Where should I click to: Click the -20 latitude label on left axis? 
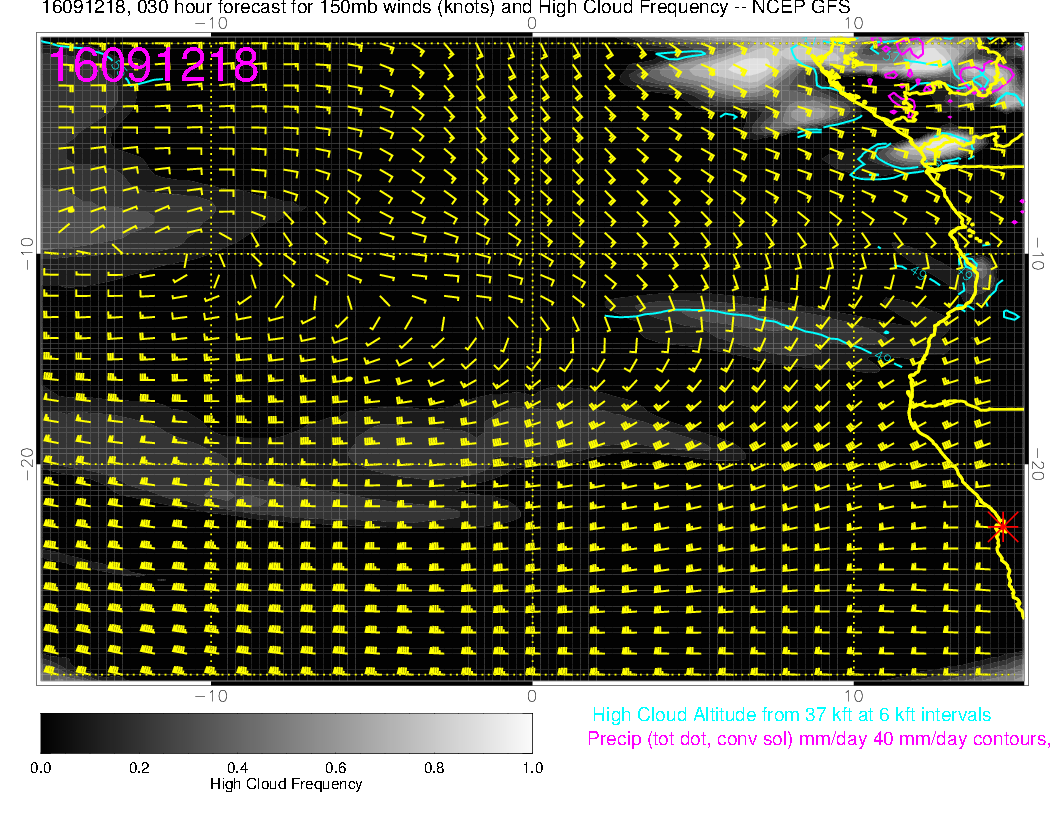pos(28,456)
